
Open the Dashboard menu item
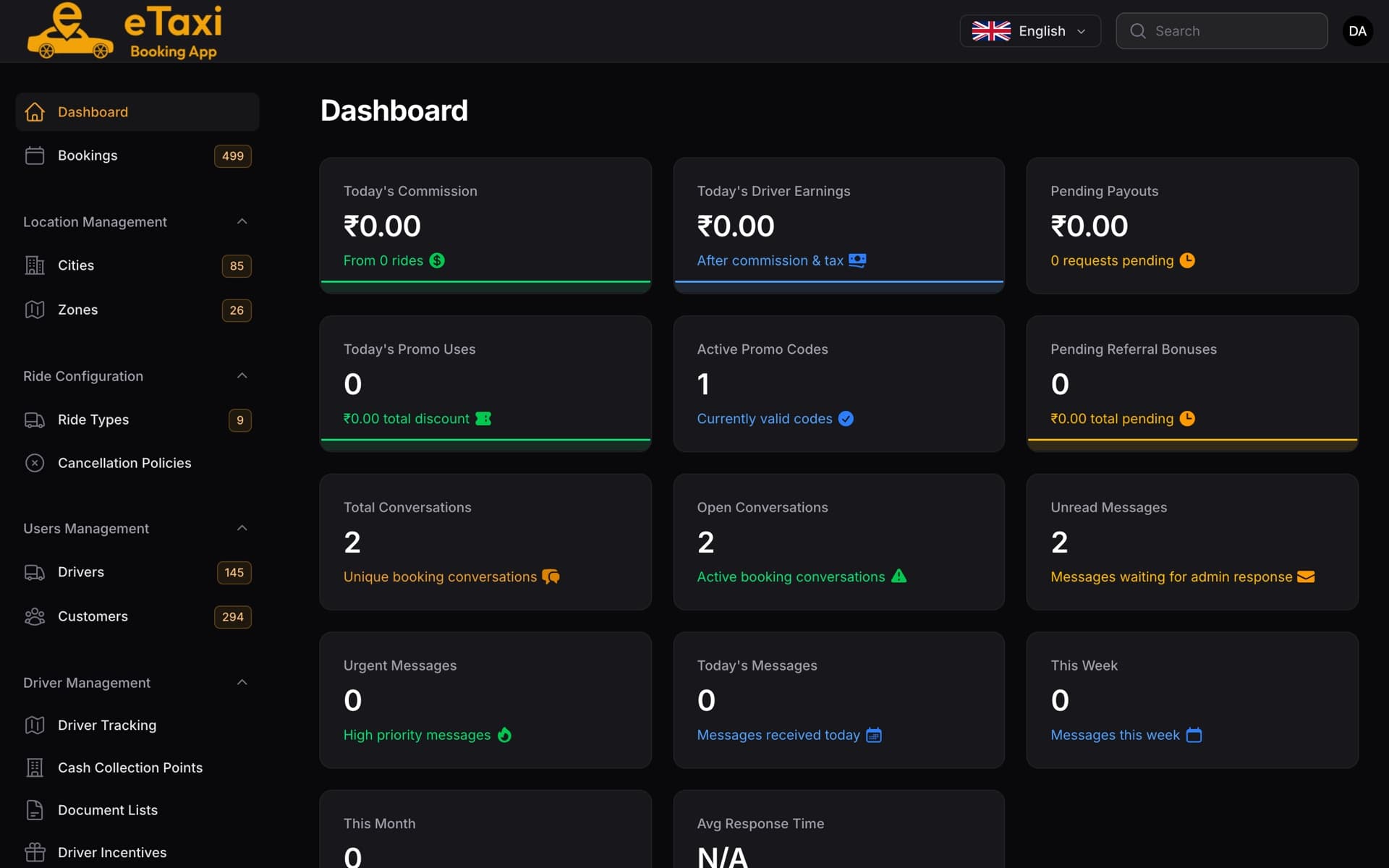coord(137,112)
